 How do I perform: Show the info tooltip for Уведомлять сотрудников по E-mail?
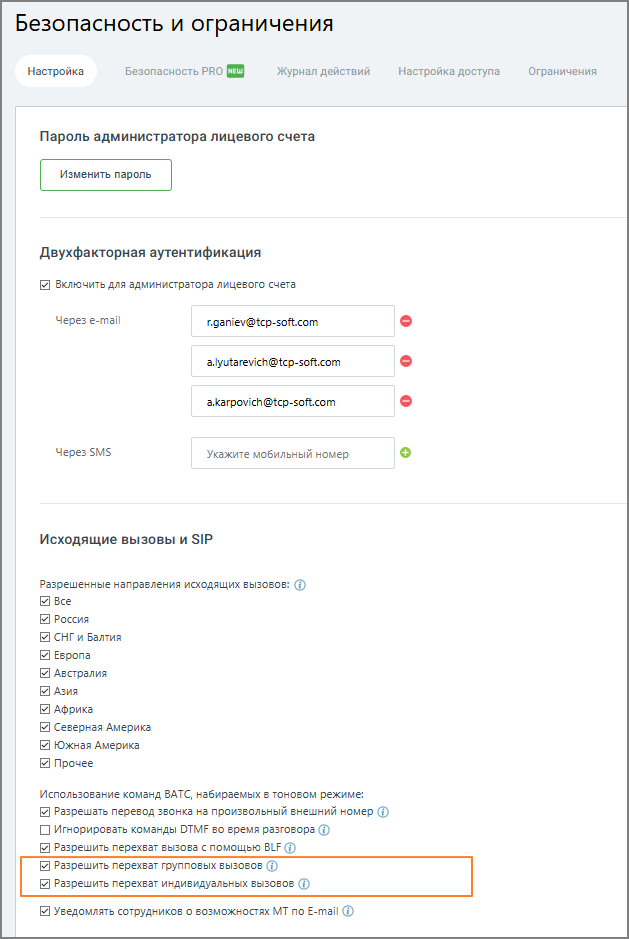(x=348, y=911)
